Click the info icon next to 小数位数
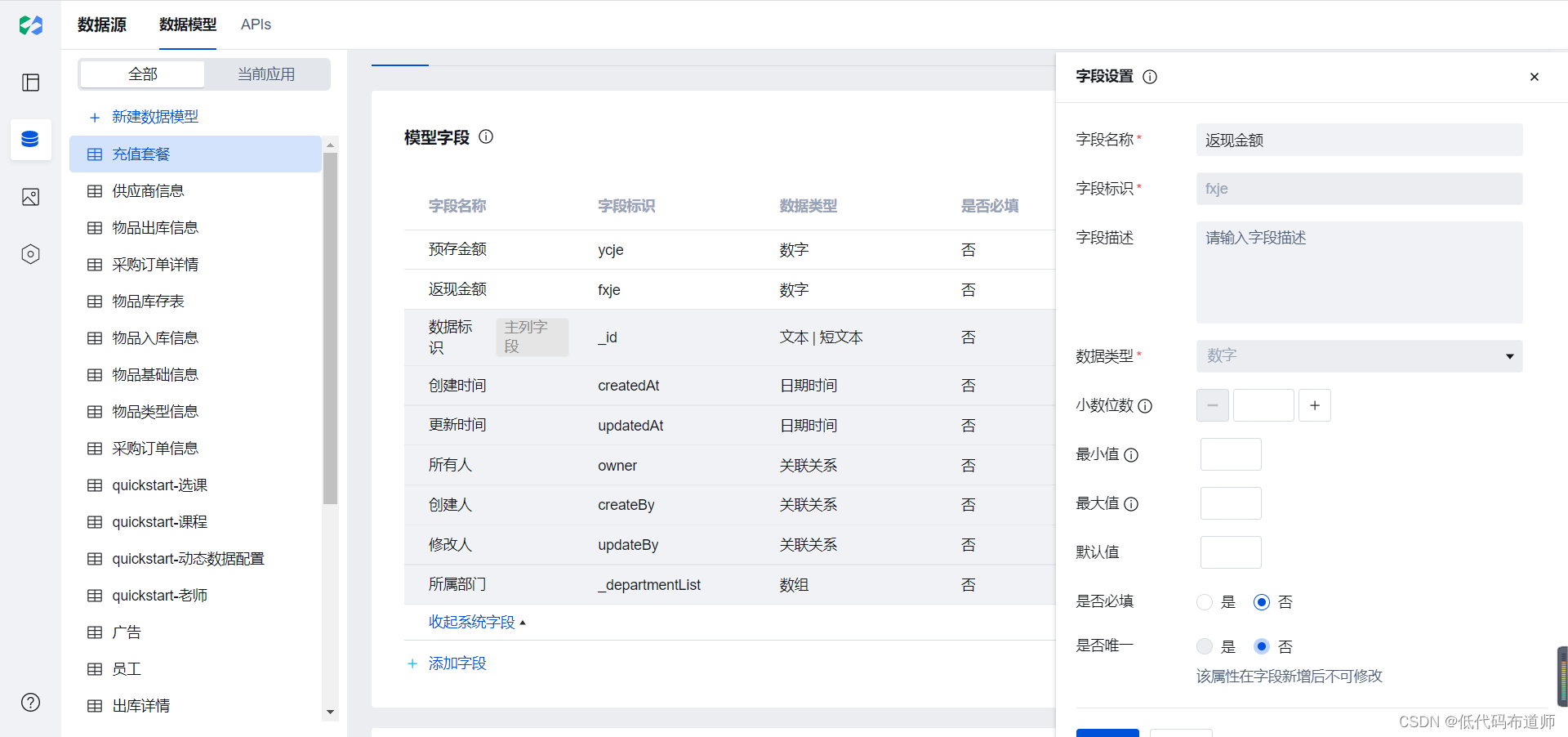 coord(1145,406)
